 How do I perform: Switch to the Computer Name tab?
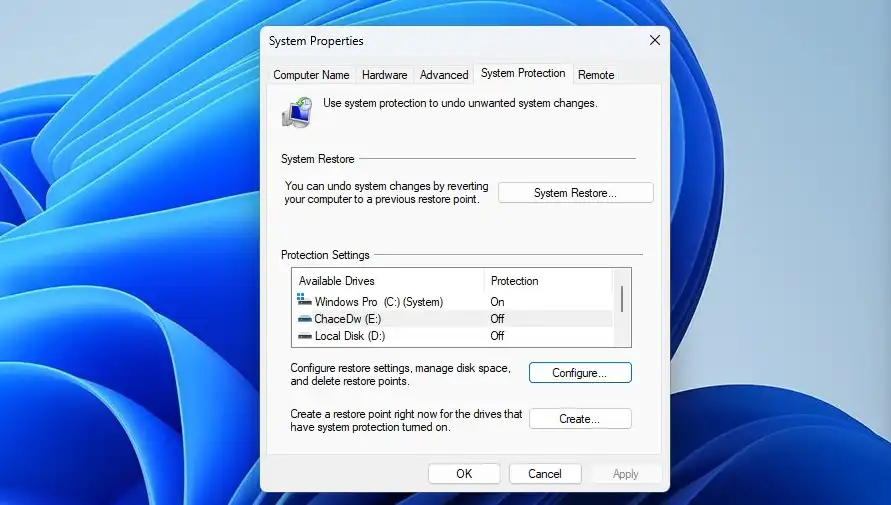coord(311,75)
